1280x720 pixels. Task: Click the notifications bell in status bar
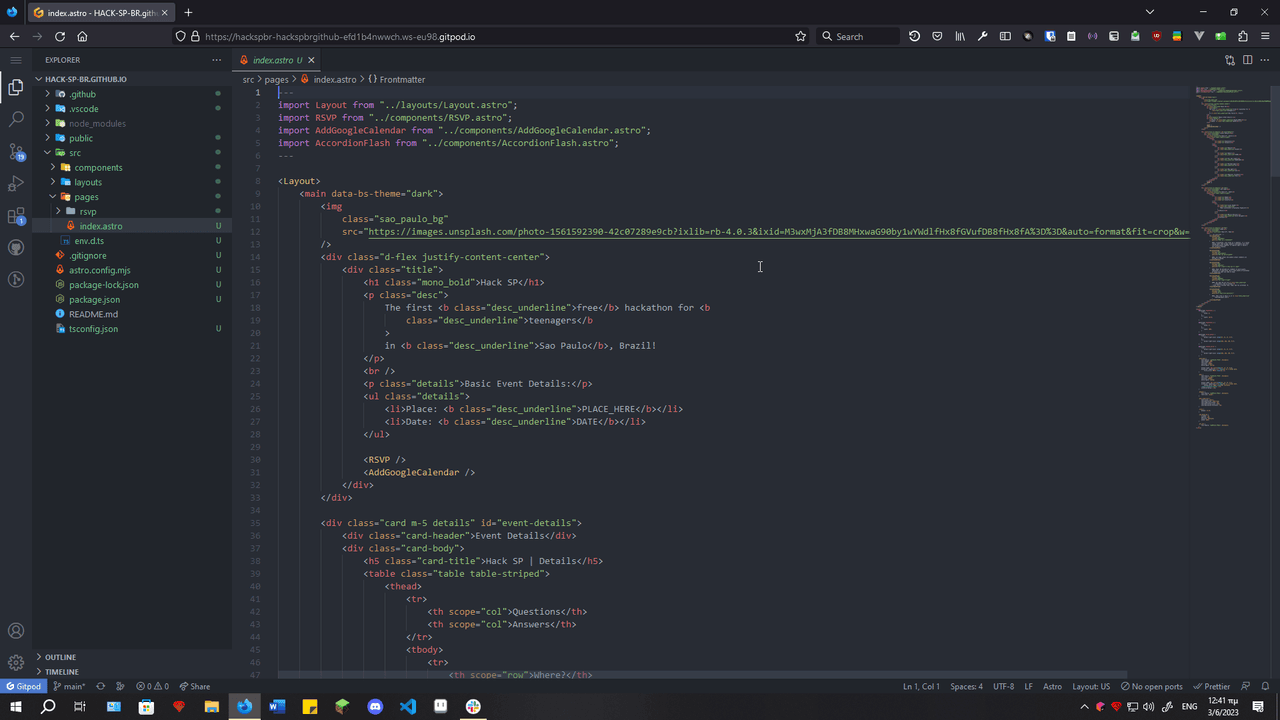1266,687
